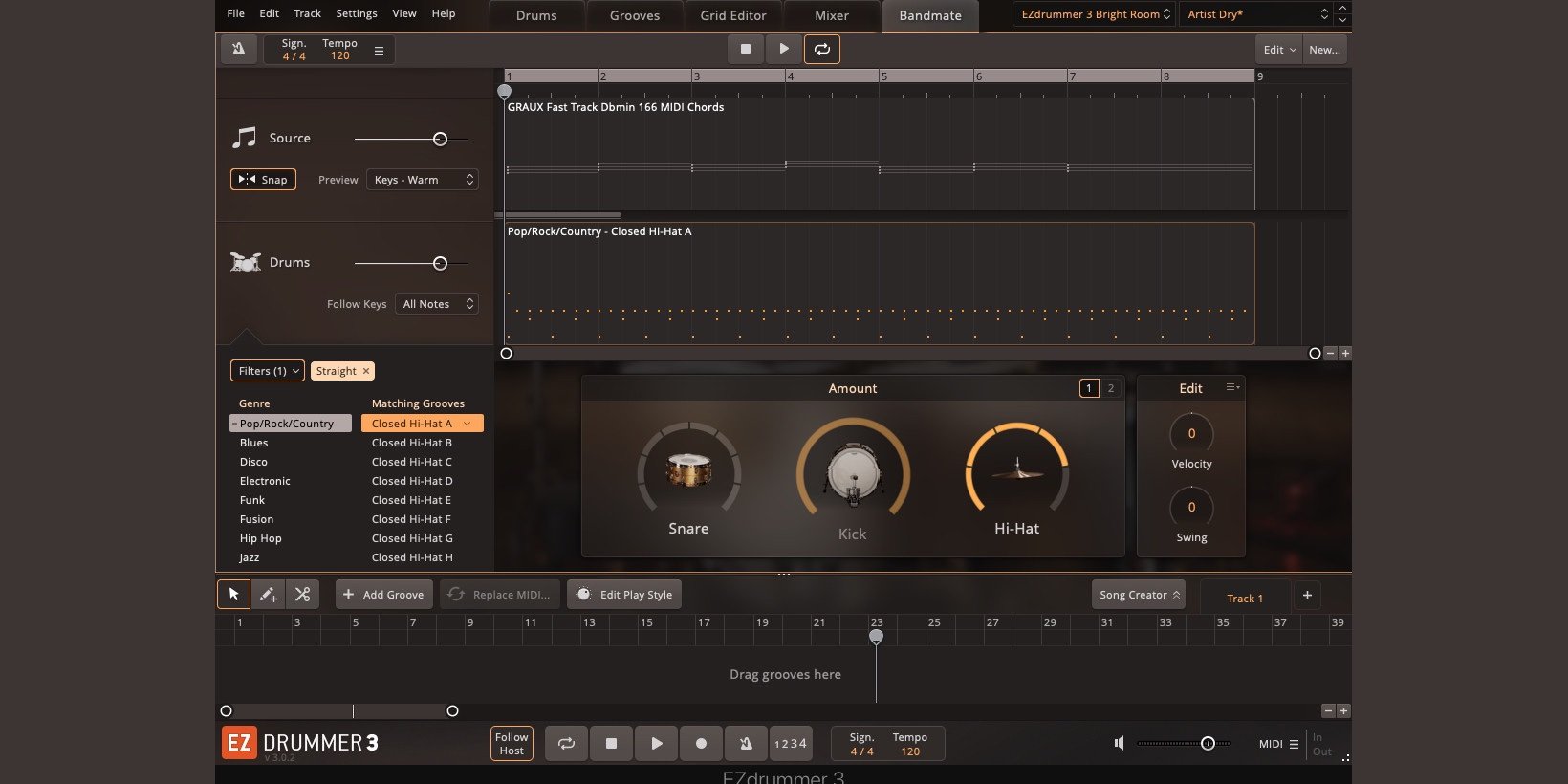
Task: Toggle the Snap button
Action: (x=263, y=180)
